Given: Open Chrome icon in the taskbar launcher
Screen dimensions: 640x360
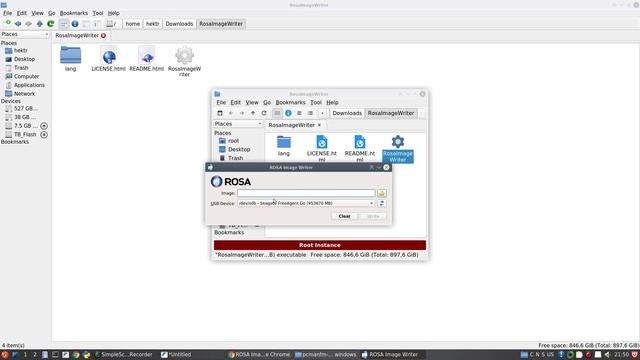Looking at the screenshot, I should pos(76,355).
